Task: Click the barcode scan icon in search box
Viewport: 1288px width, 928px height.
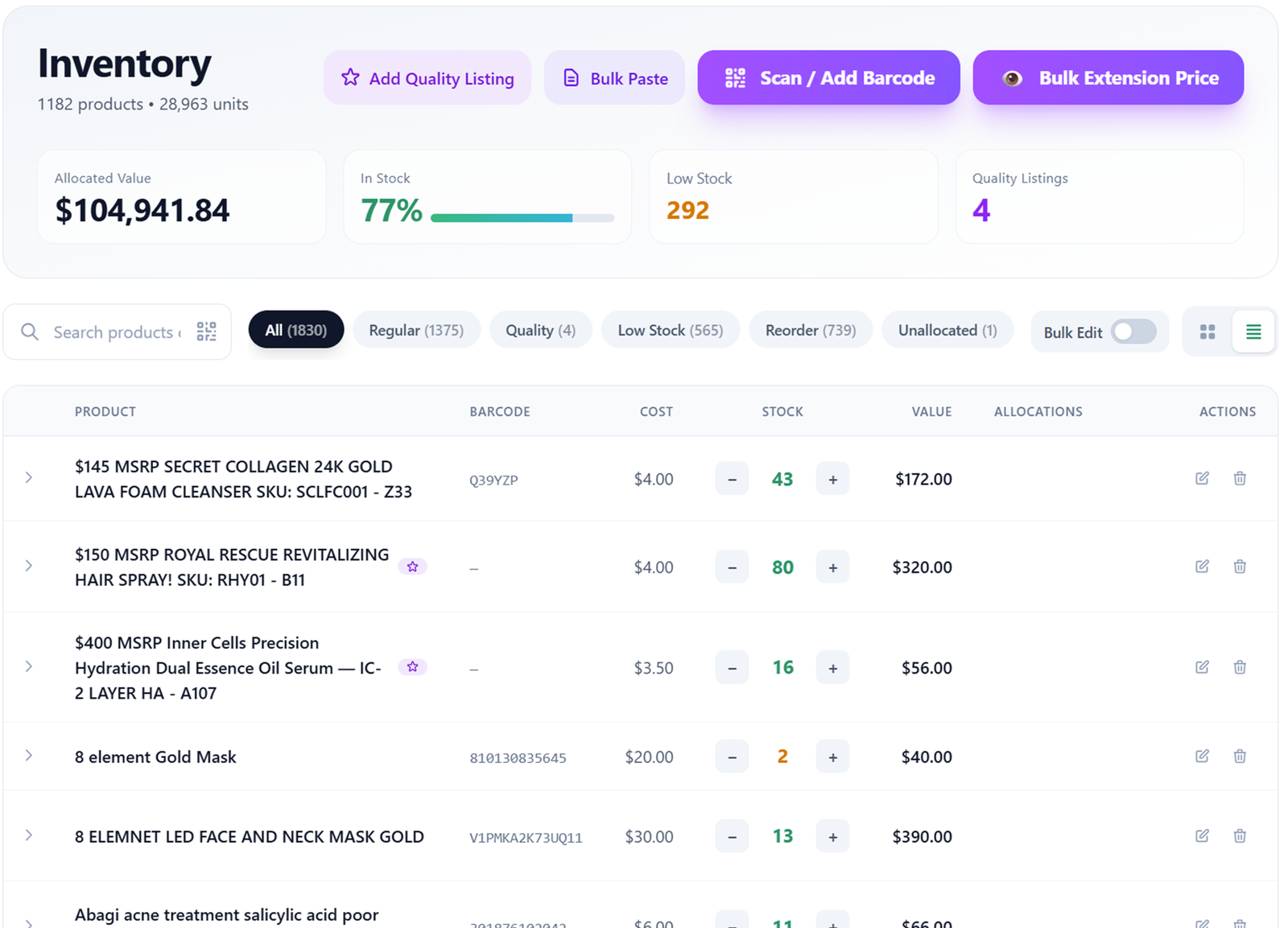Action: (207, 332)
